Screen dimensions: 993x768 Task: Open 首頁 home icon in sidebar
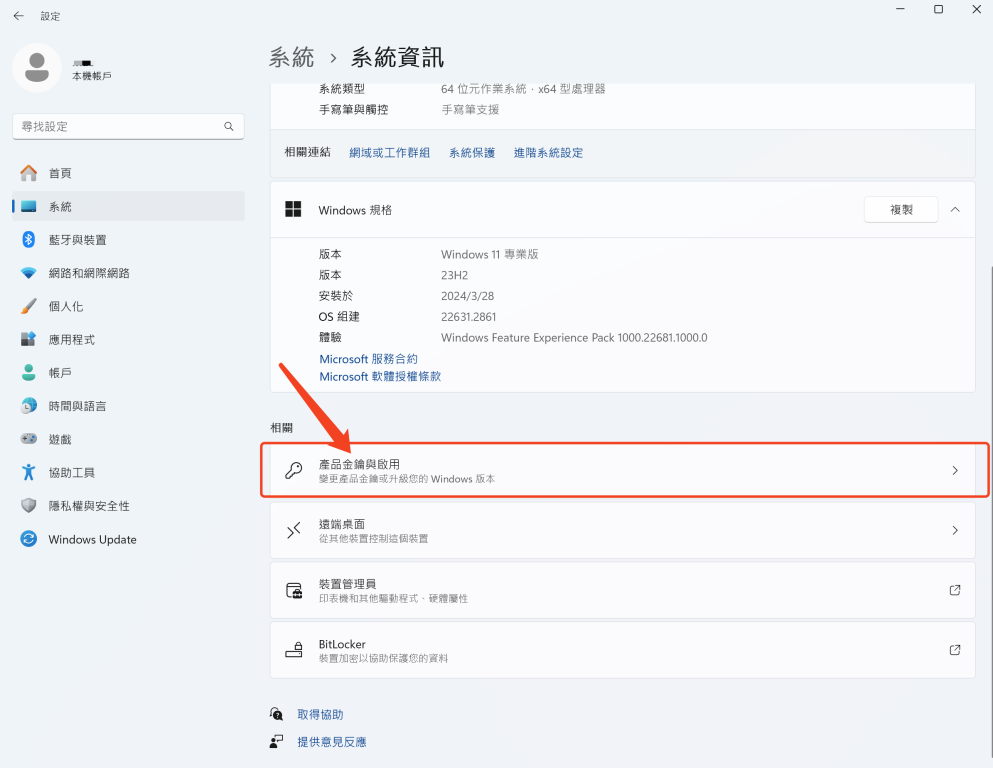[29, 173]
